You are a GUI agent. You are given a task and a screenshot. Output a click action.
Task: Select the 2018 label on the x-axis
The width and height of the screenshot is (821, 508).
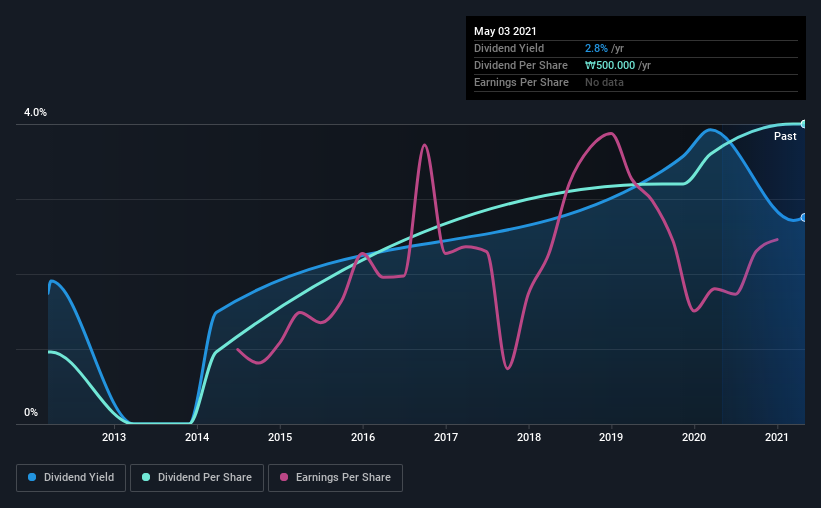(x=529, y=437)
